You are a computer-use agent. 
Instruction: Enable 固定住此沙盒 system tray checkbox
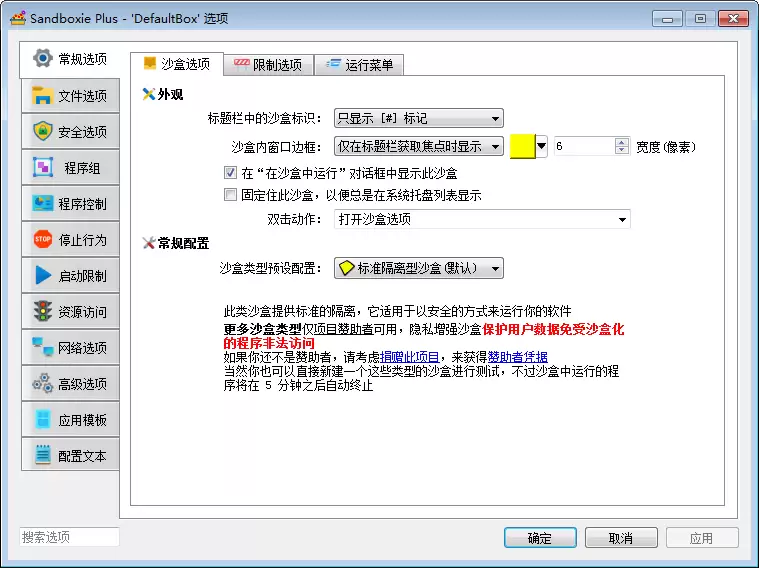230,195
